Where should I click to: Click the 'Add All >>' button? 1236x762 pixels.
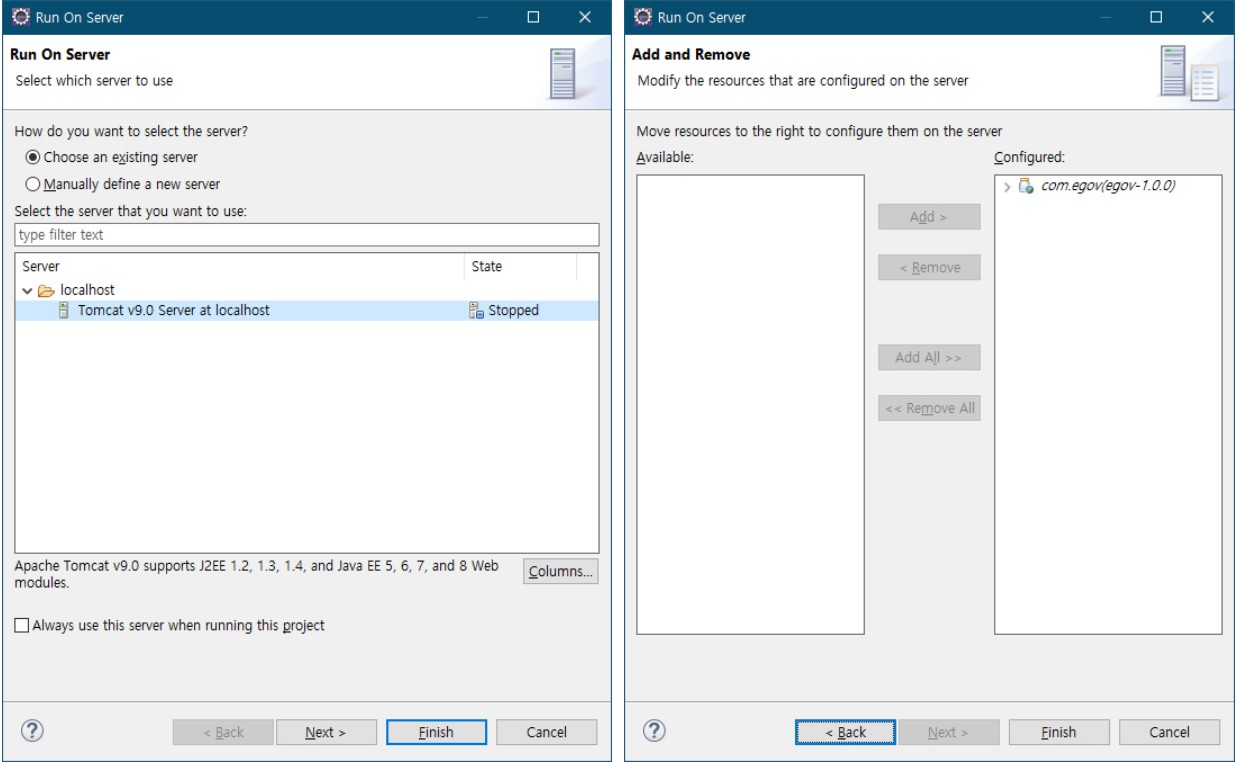(929, 357)
